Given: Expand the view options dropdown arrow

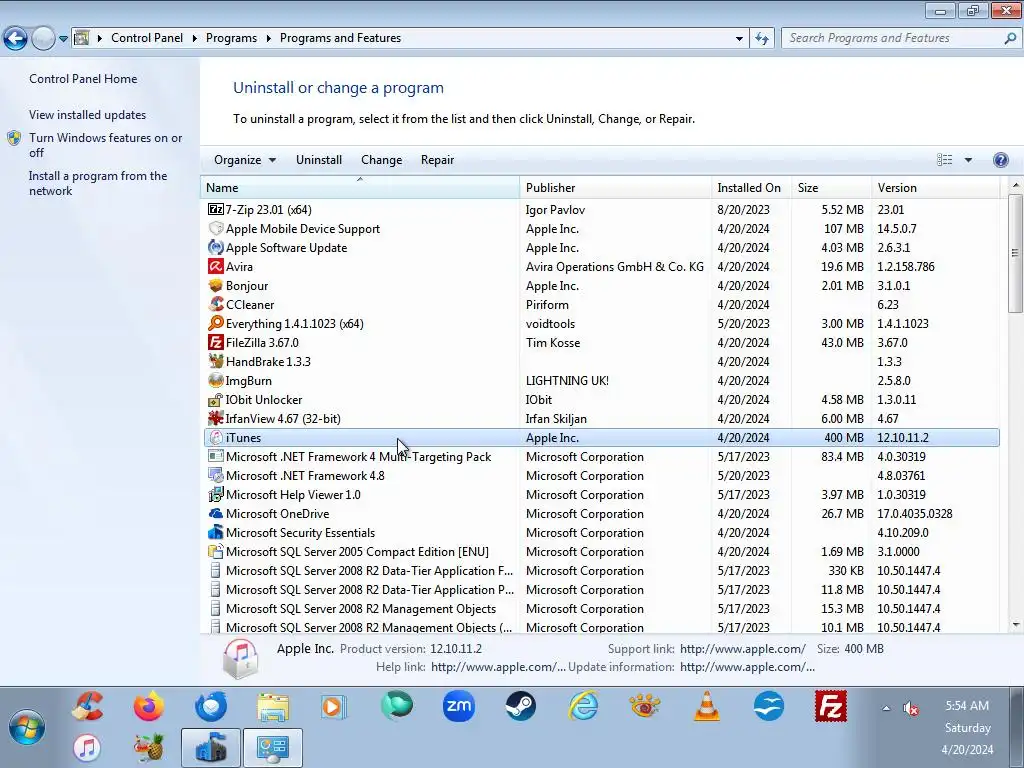Looking at the screenshot, I should (968, 160).
